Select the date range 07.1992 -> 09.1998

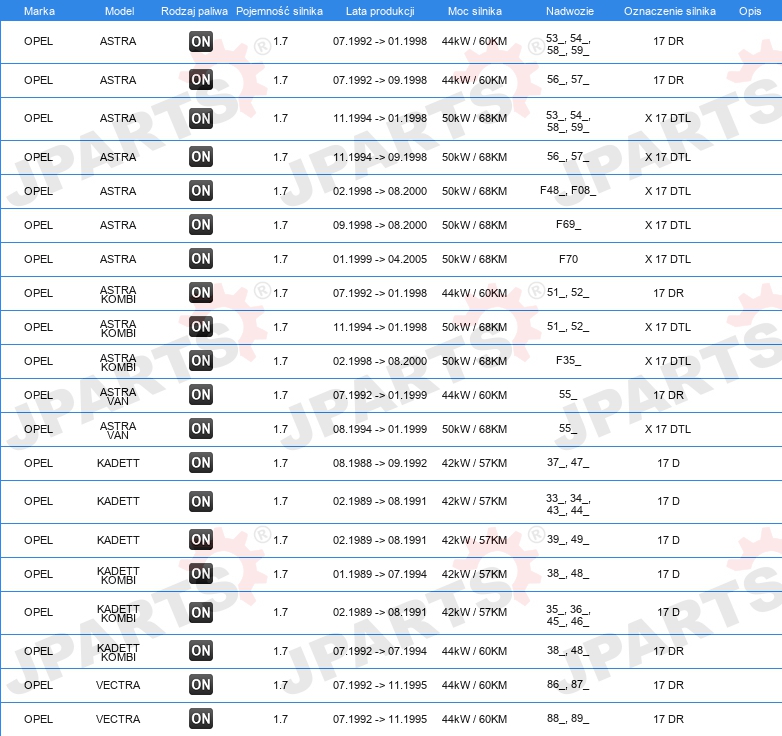point(380,80)
